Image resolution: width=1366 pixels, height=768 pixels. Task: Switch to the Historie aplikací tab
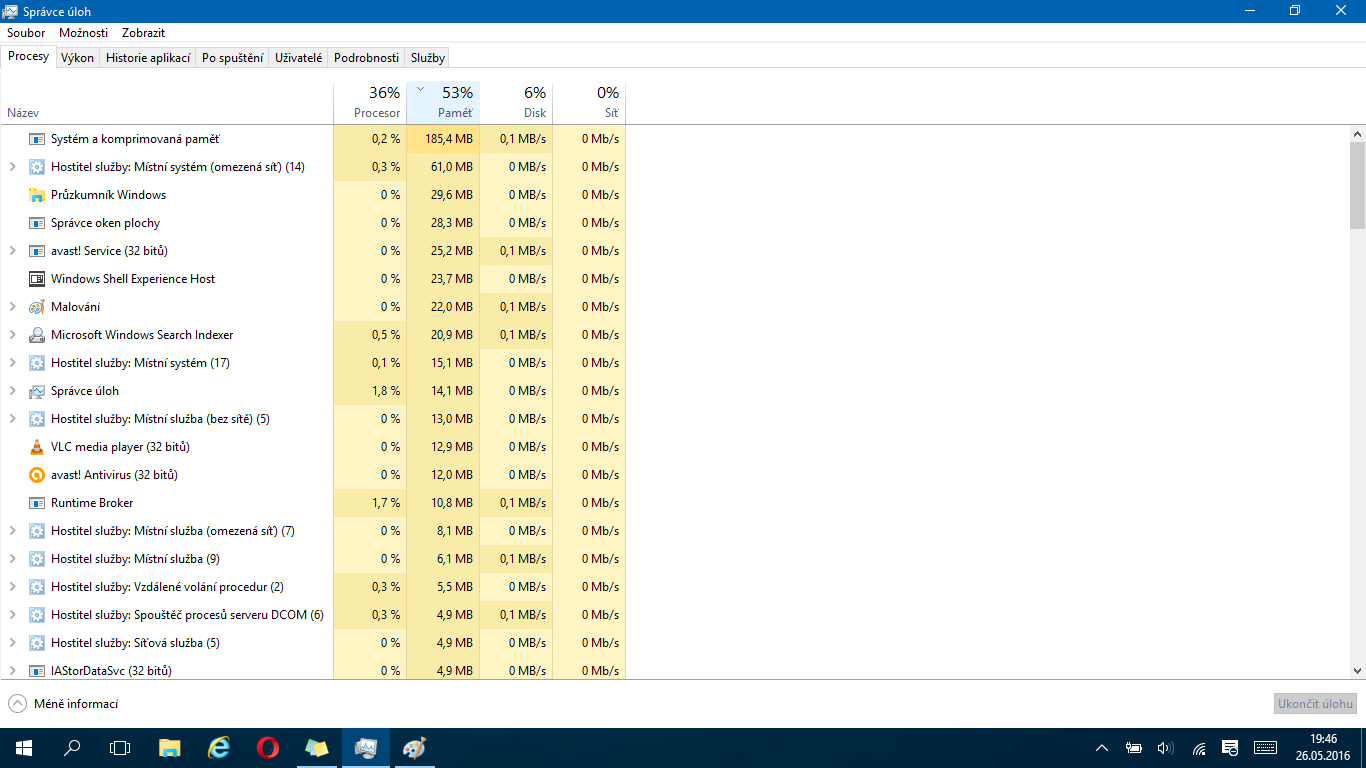[148, 58]
